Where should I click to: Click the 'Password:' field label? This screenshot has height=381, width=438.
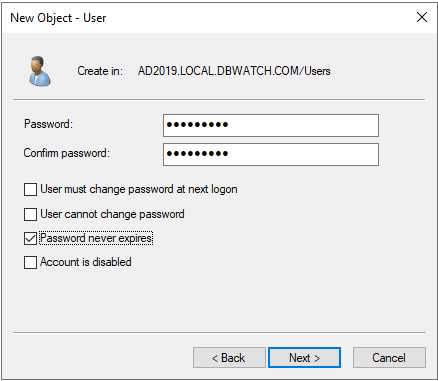[48, 124]
